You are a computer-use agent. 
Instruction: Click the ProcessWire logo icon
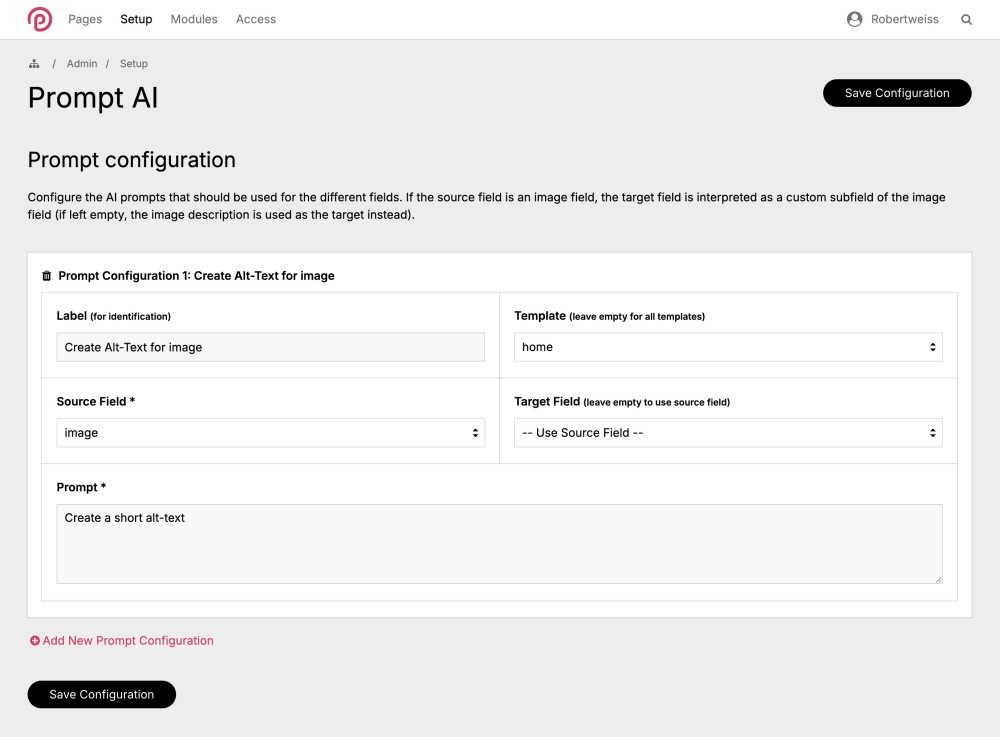tap(40, 19)
